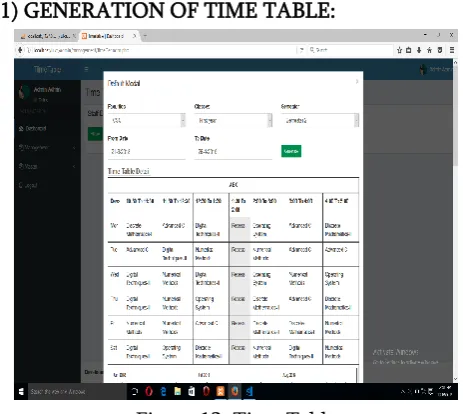Close the Dashboard browser tab
This screenshot has width=463, height=414.
134,36
